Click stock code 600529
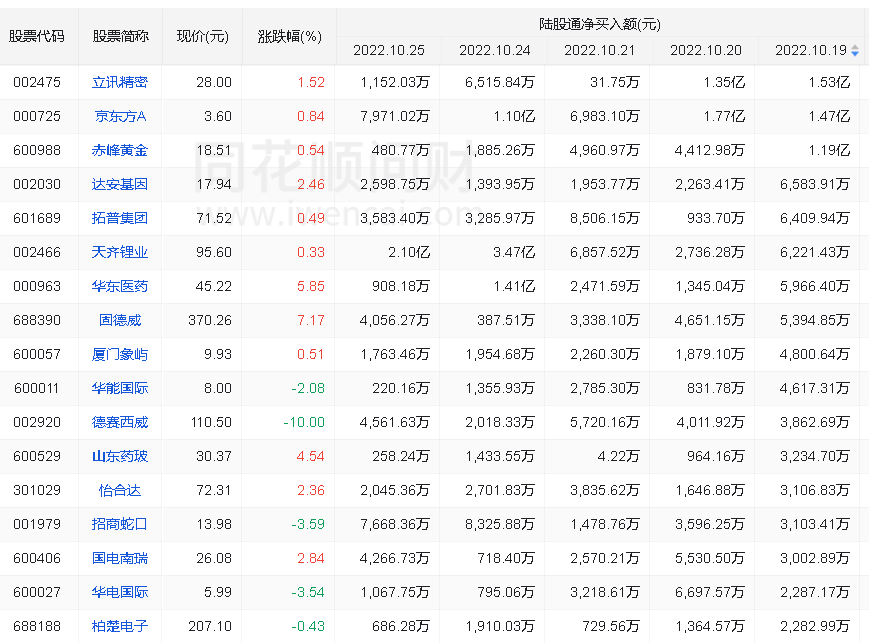The height and width of the screenshot is (643, 869). point(37,456)
